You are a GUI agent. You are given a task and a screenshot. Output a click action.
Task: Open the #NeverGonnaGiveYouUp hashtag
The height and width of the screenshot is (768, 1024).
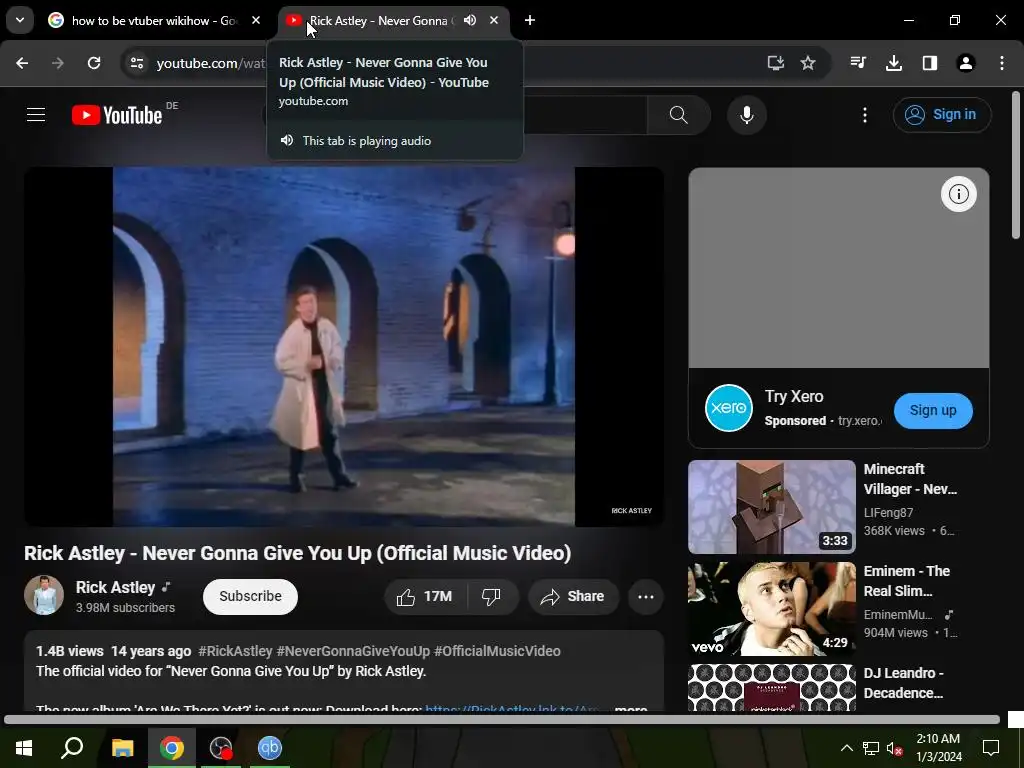353,651
